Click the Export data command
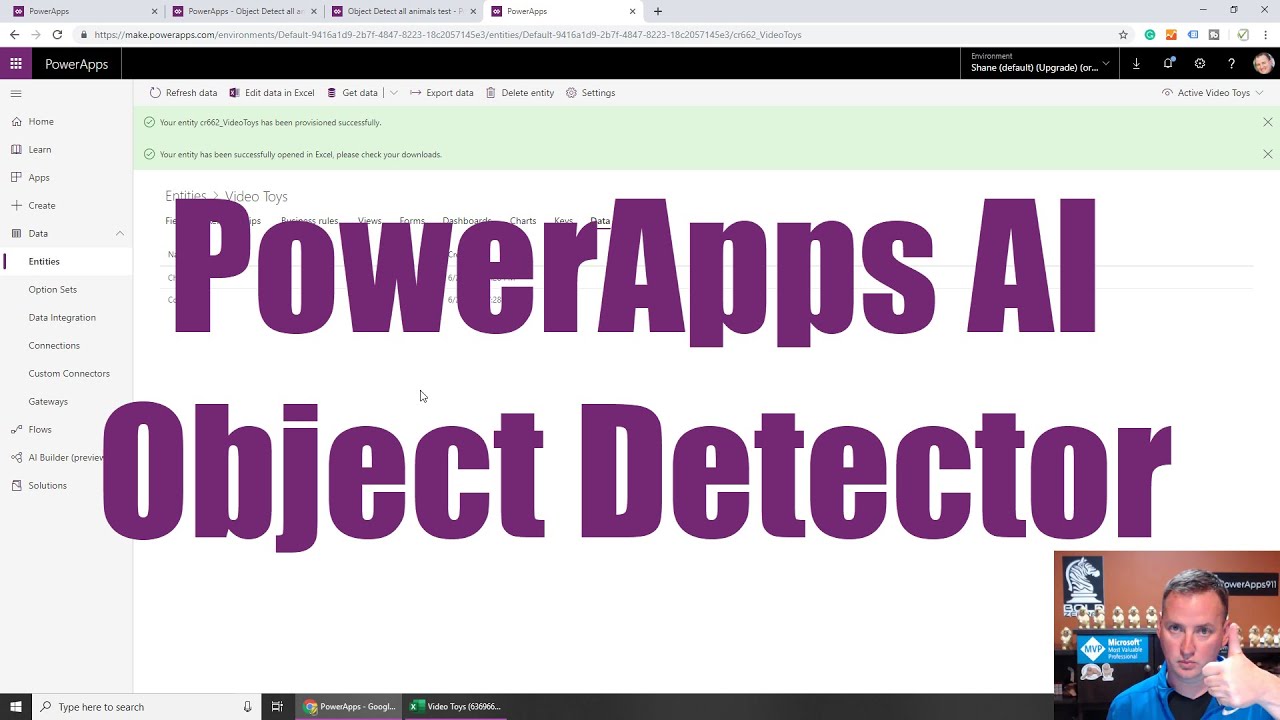1280x720 pixels. pyautogui.click(x=441, y=93)
